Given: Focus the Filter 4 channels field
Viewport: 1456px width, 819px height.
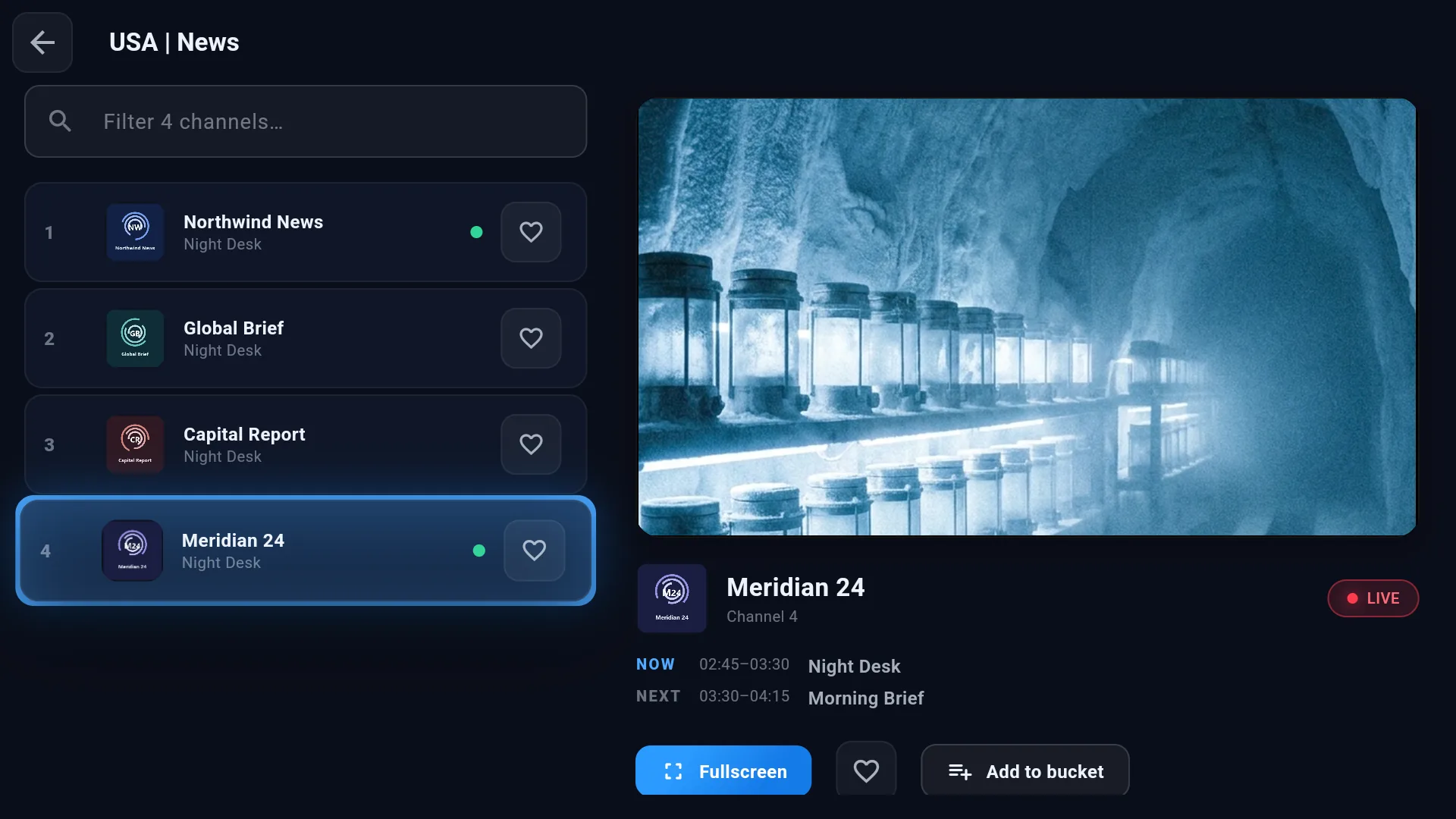Looking at the screenshot, I should [306, 121].
